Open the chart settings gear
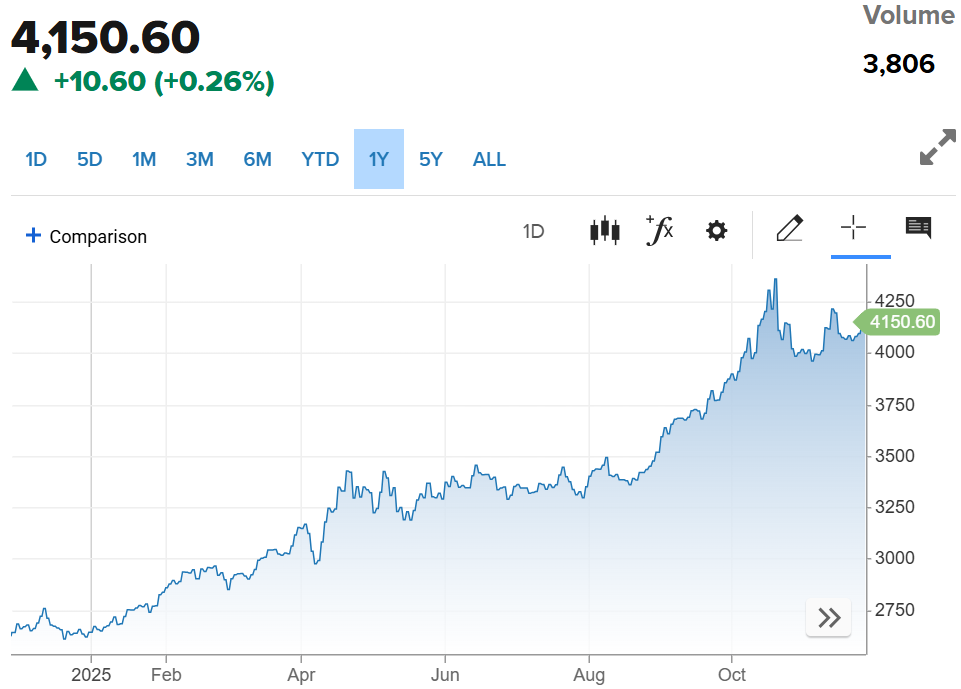Screen dimensions: 961x689 [716, 229]
